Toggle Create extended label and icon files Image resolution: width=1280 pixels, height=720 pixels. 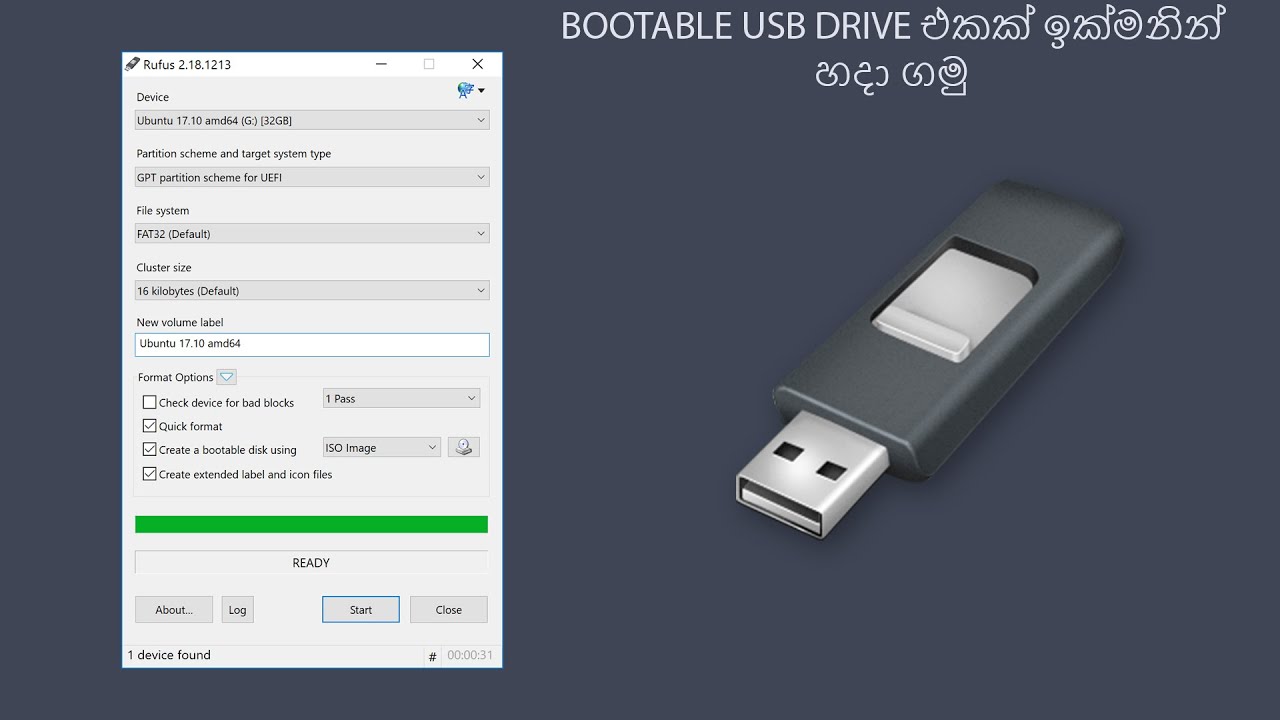[x=150, y=474]
